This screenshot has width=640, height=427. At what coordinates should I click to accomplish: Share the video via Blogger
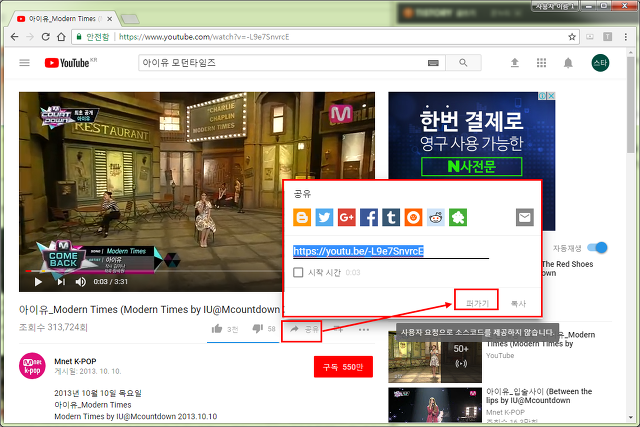coord(302,217)
